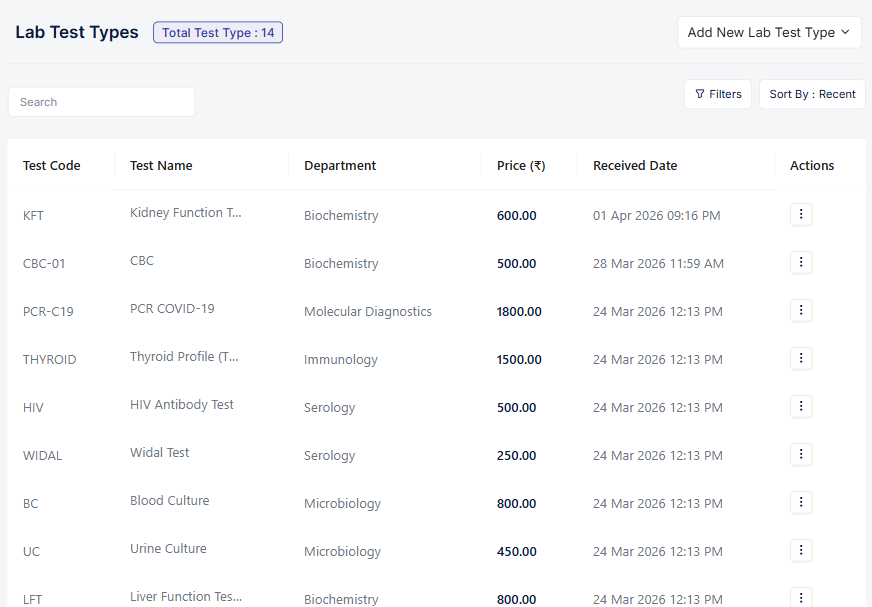Viewport: 872px width, 607px height.
Task: Click the Total Test Type: 14 badge
Action: [218, 33]
